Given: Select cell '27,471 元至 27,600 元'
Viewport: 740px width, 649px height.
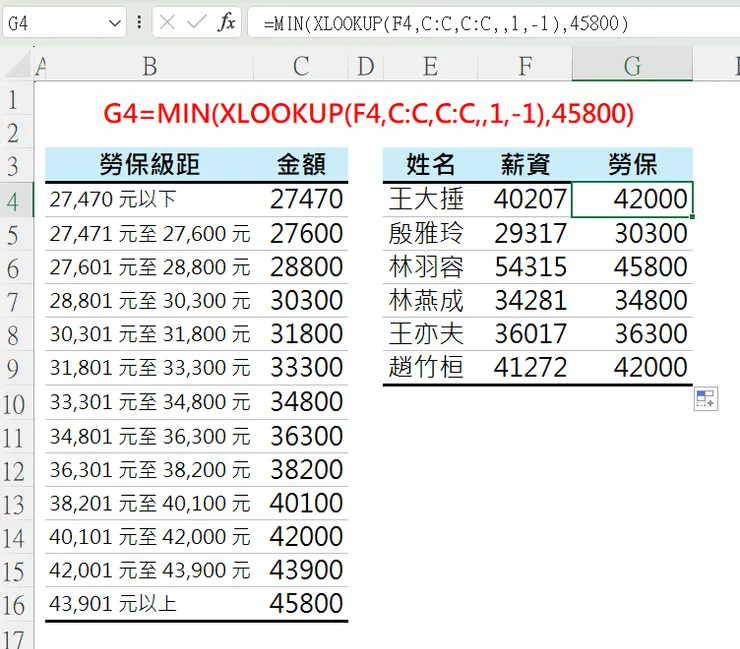Looking at the screenshot, I should click(150, 234).
